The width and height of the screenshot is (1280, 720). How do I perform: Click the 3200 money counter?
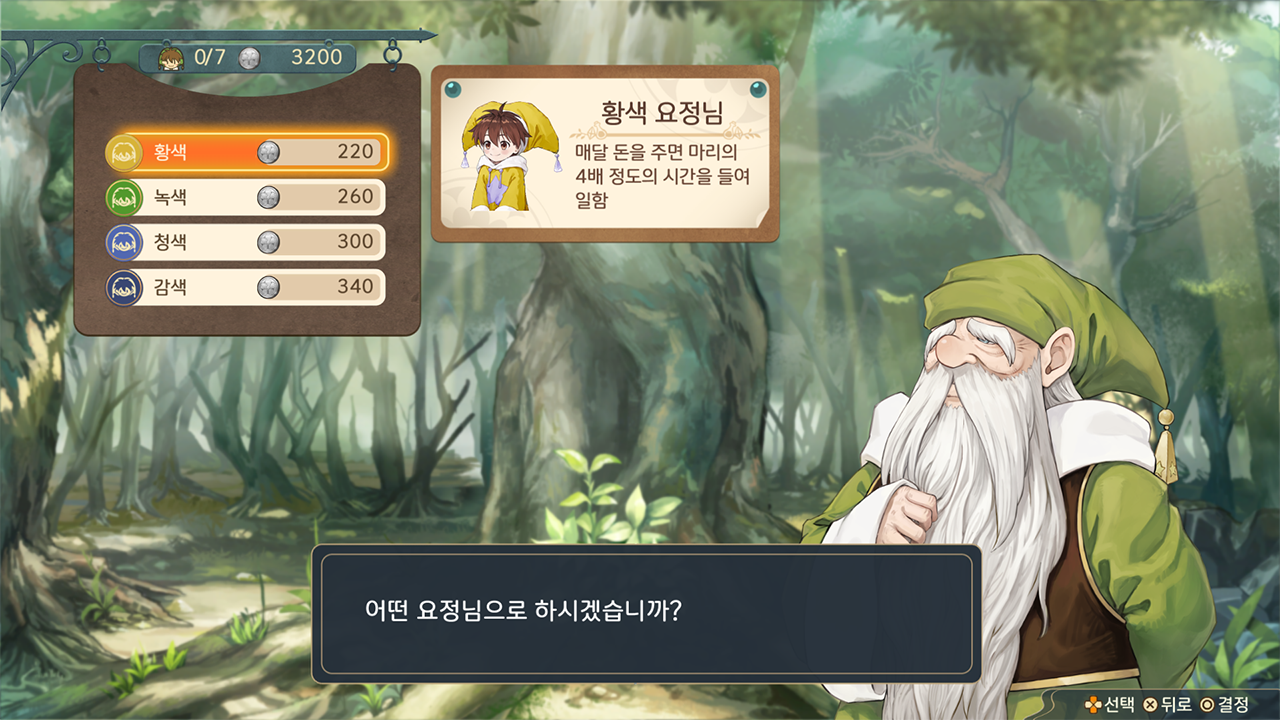click(316, 57)
